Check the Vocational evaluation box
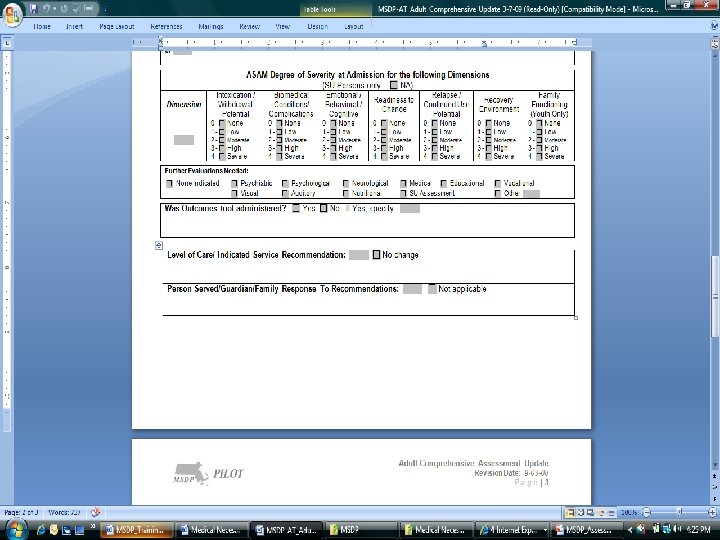 point(497,183)
